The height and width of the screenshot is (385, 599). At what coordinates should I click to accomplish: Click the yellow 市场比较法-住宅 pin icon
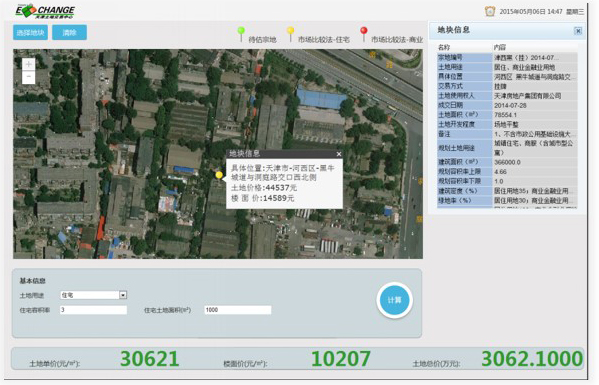(x=290, y=34)
